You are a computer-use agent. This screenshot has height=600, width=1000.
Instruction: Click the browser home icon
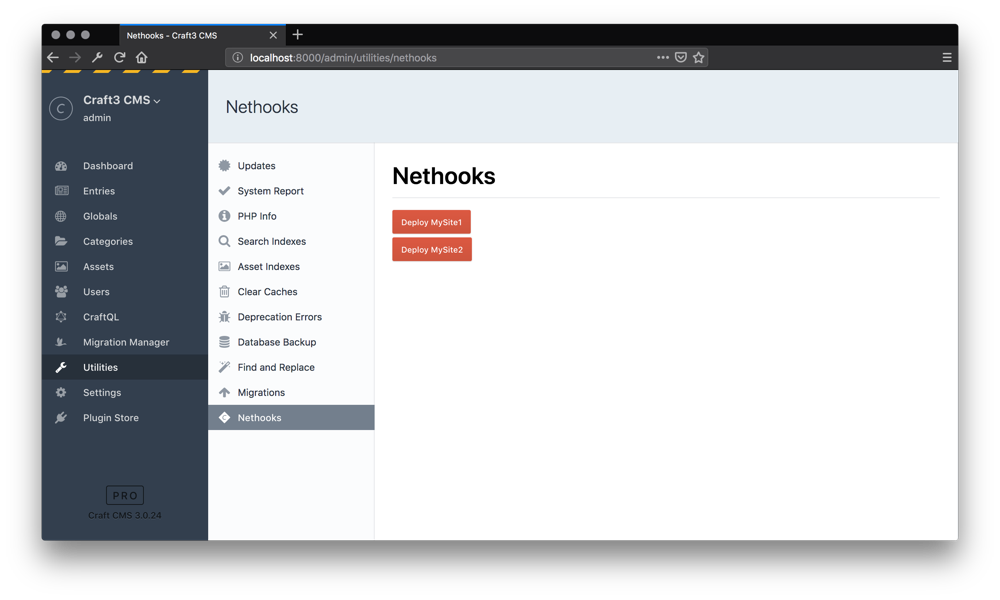point(142,57)
